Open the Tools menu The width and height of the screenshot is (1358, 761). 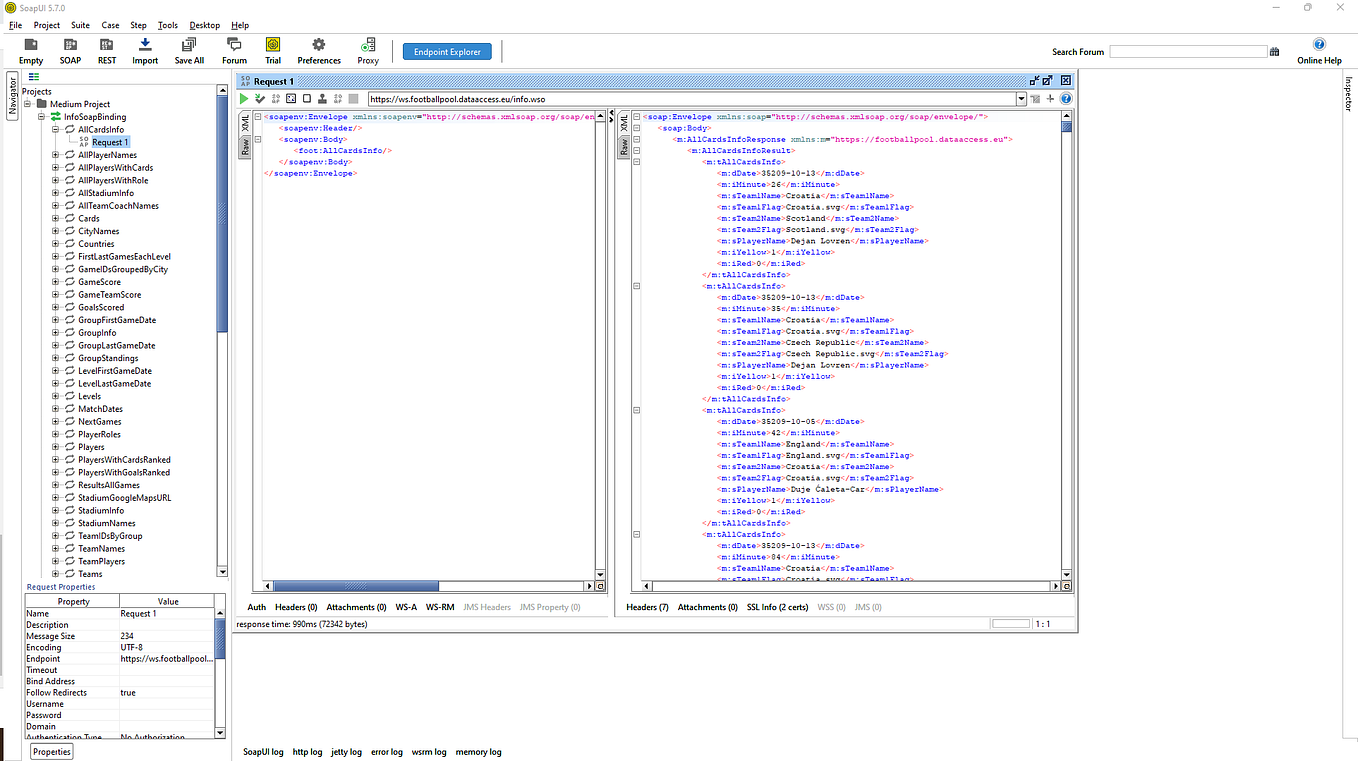coord(166,25)
